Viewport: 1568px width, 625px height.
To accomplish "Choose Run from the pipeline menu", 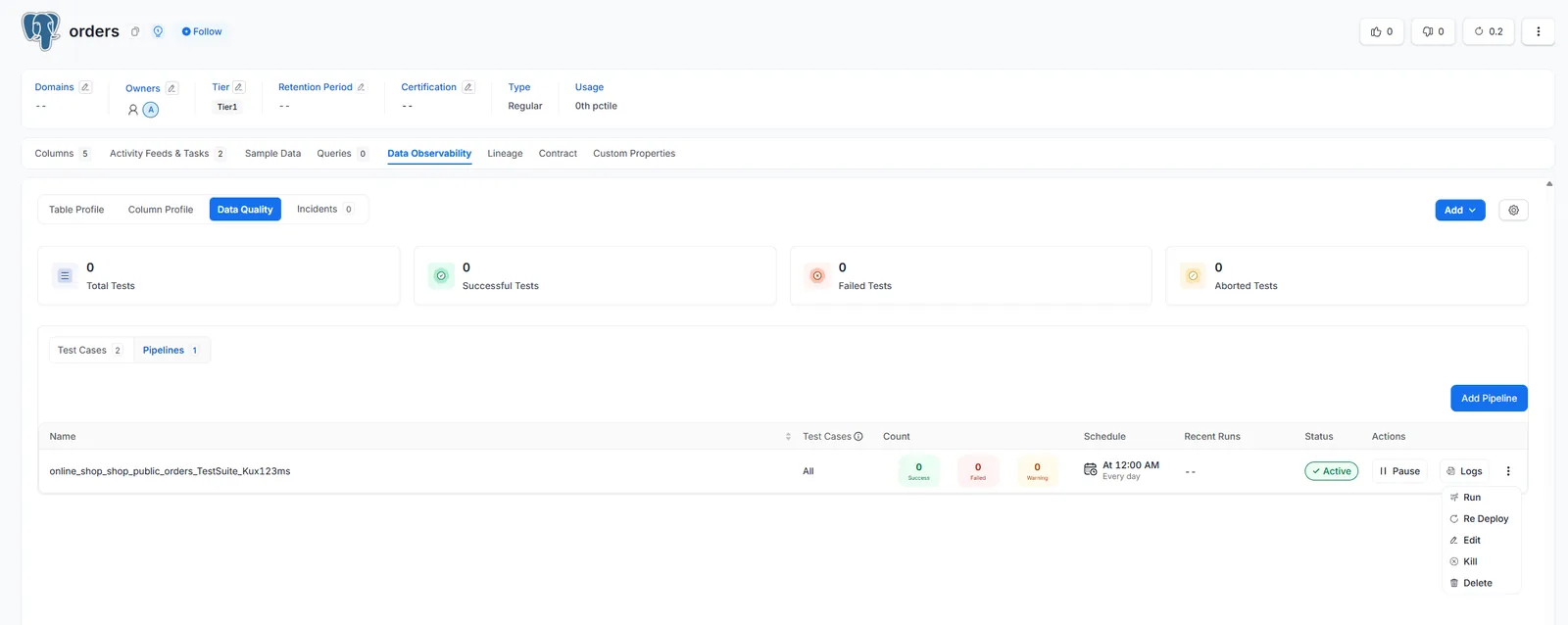I will pos(1481,498).
